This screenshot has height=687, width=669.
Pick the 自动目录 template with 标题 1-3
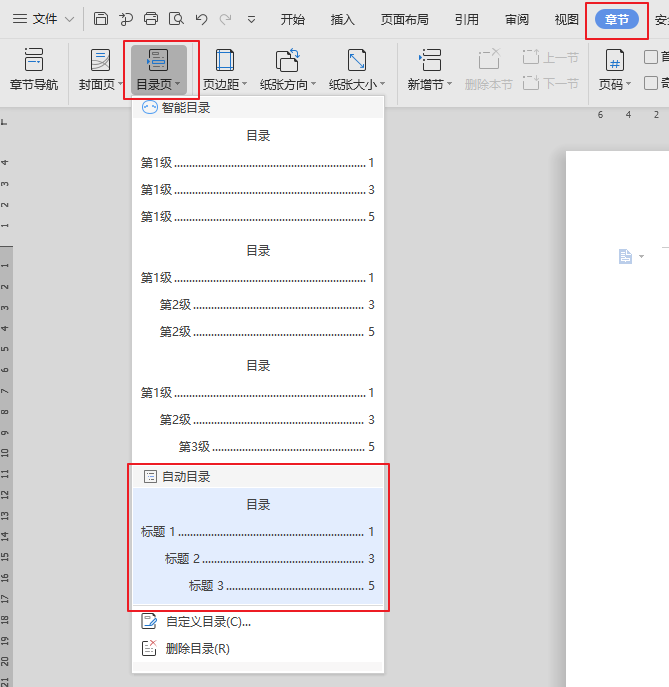coord(258,546)
